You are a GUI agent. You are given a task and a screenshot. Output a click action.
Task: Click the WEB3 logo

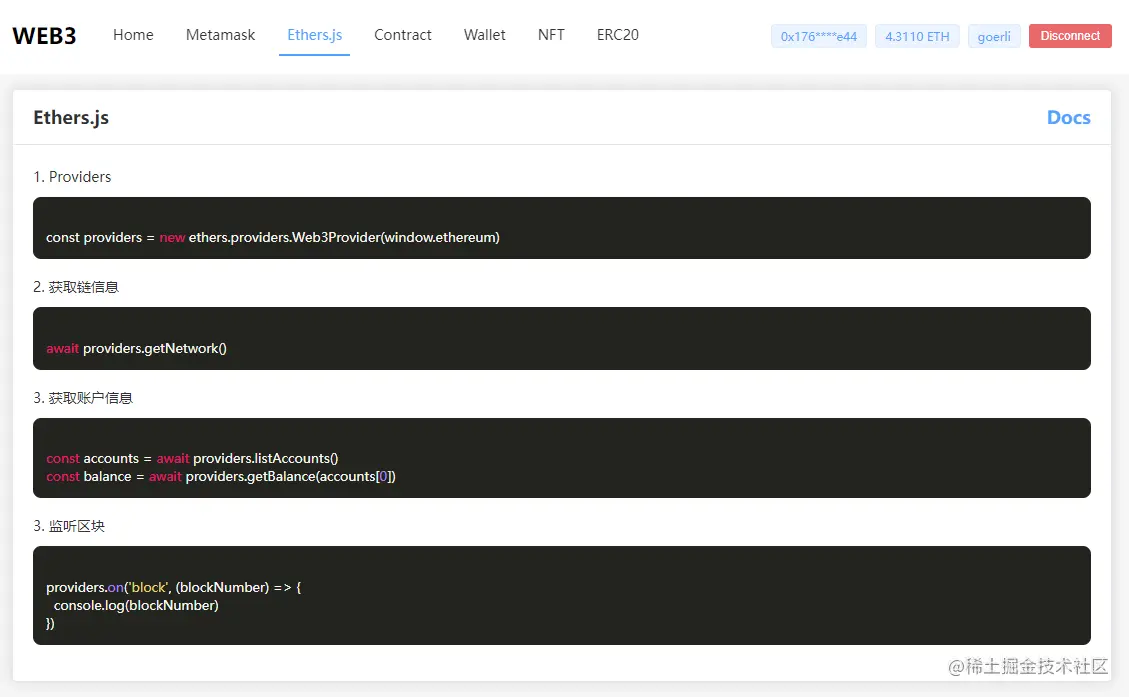[x=44, y=36]
